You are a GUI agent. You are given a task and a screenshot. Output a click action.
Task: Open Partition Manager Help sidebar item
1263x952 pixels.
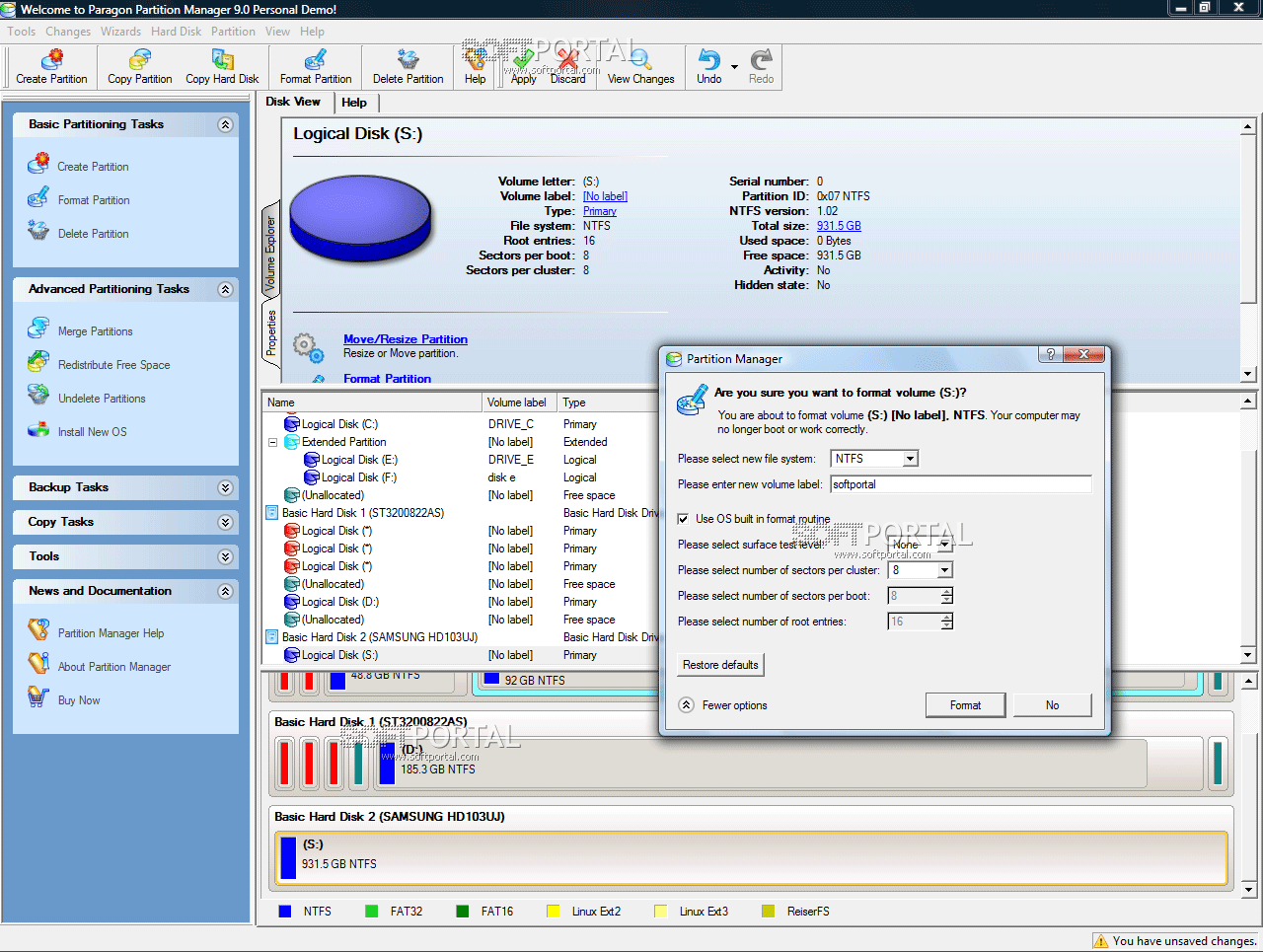[111, 633]
